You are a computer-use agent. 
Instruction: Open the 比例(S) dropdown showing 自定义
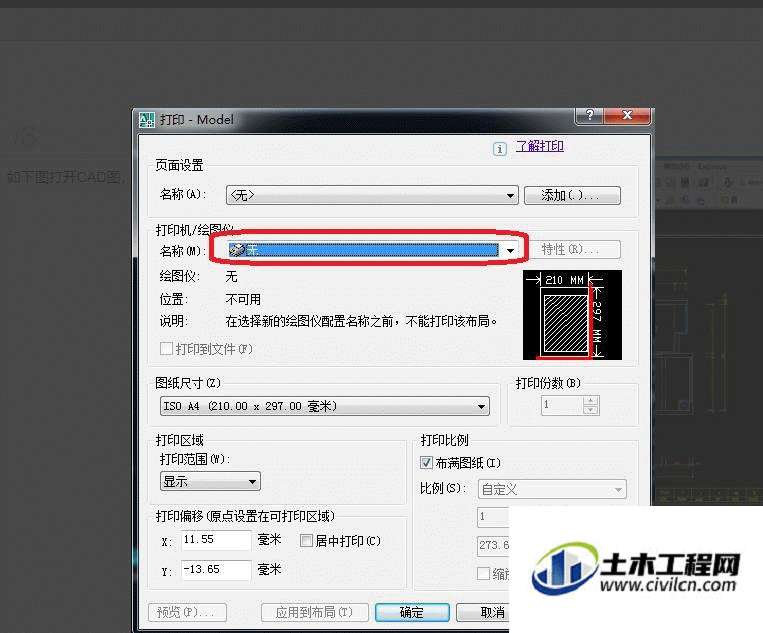point(552,489)
